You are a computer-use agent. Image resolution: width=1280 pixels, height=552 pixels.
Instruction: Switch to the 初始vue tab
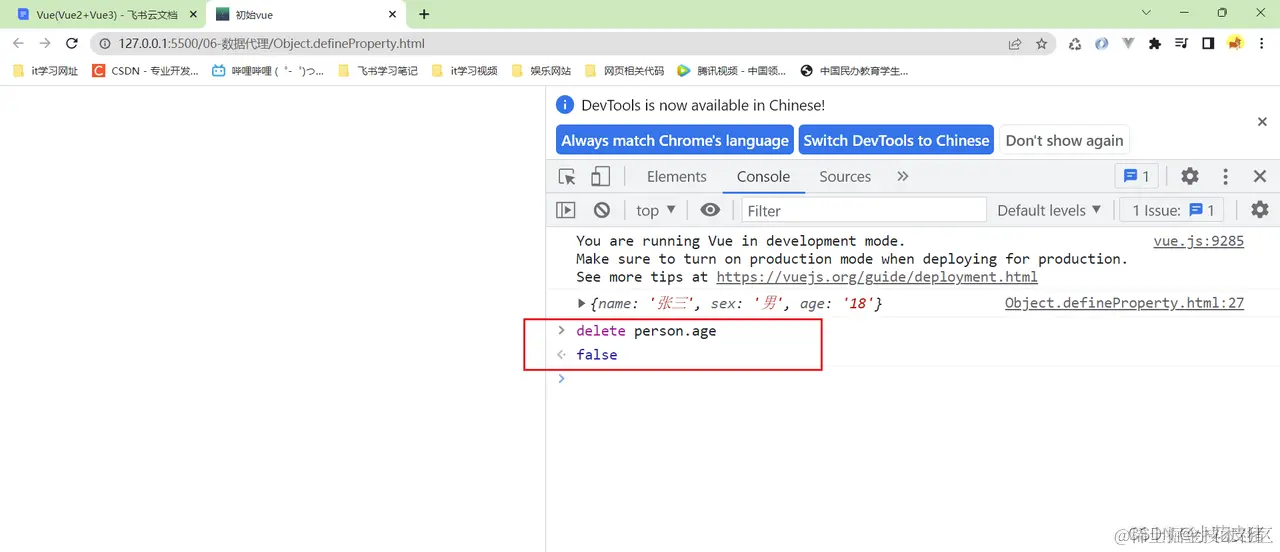(305, 15)
